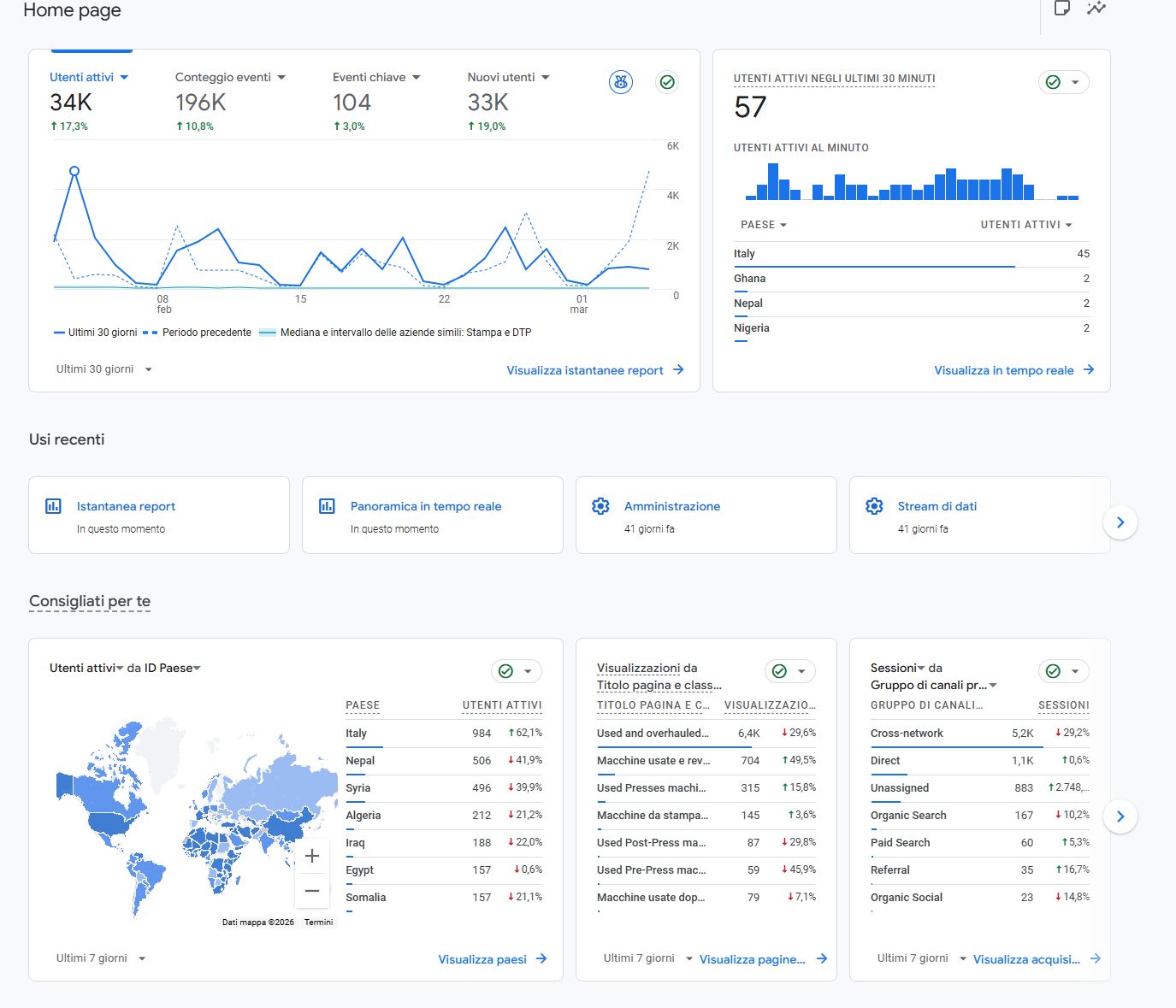Screen dimensions: 1176x1008
Task: Open data quality check in the Sessioni card
Action: point(1063,671)
